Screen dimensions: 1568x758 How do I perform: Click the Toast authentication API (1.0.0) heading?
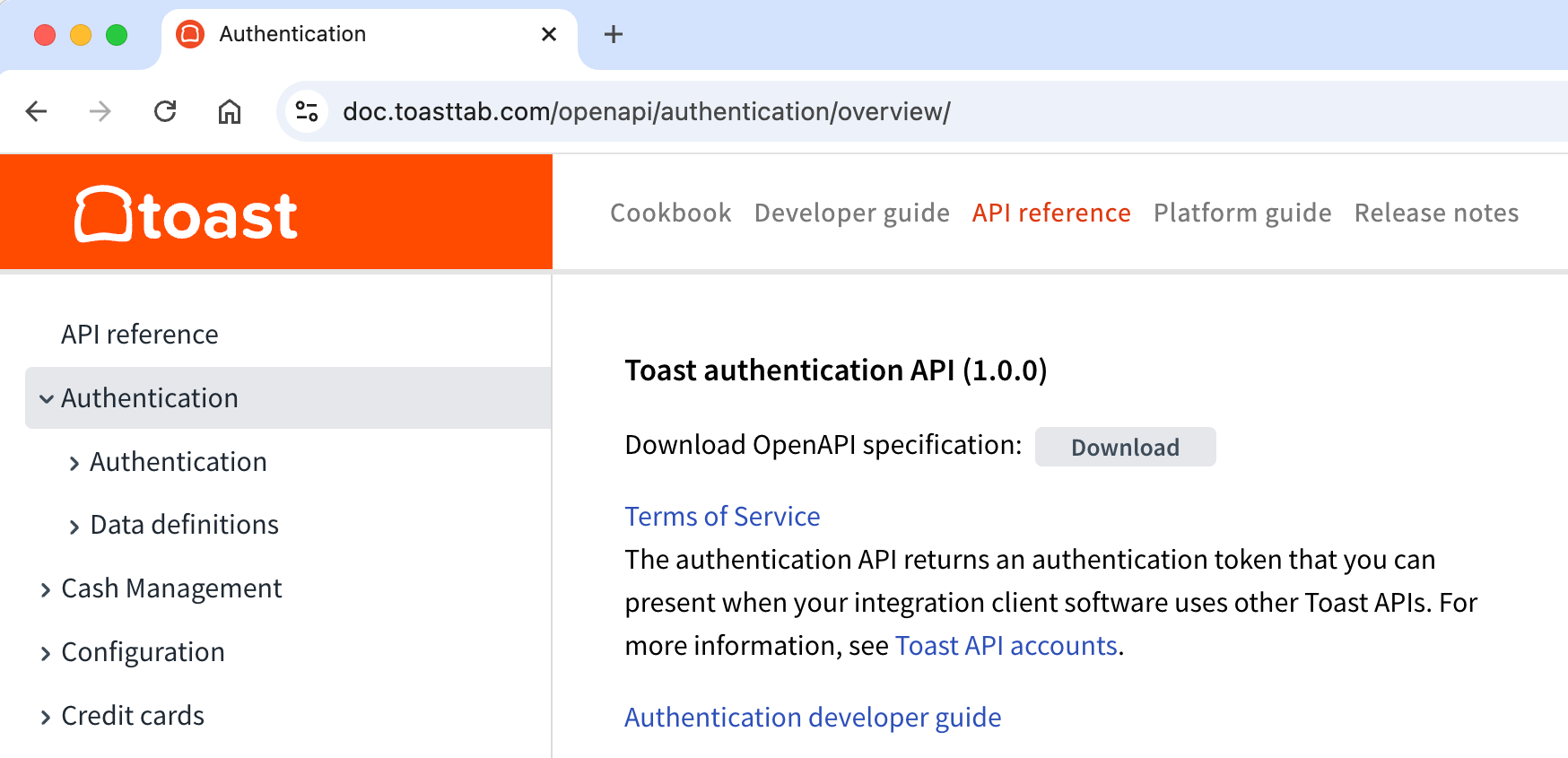coord(836,370)
